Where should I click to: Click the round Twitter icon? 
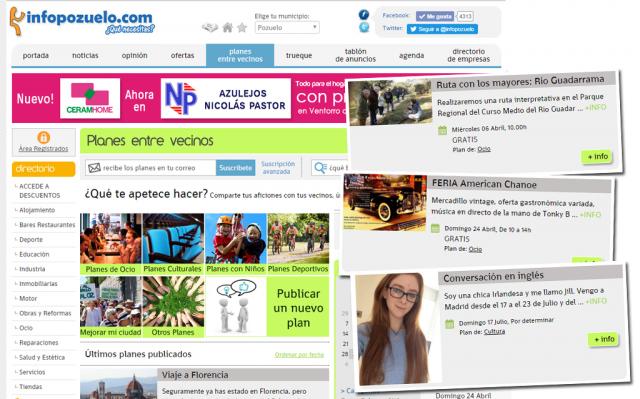(x=364, y=27)
